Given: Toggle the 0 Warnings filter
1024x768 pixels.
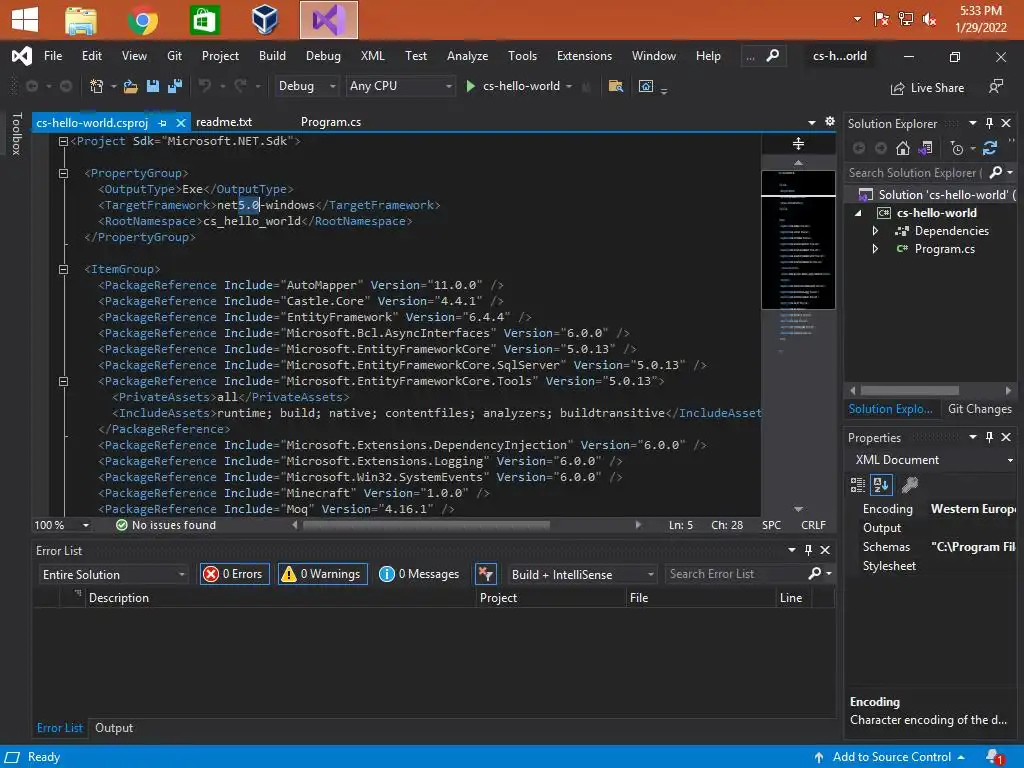Looking at the screenshot, I should coord(323,574).
